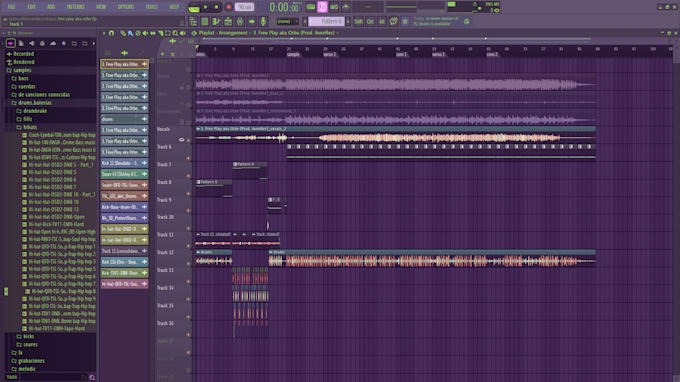Arm recording with the Record button
The height and width of the screenshot is (382, 680).
pos(229,7)
